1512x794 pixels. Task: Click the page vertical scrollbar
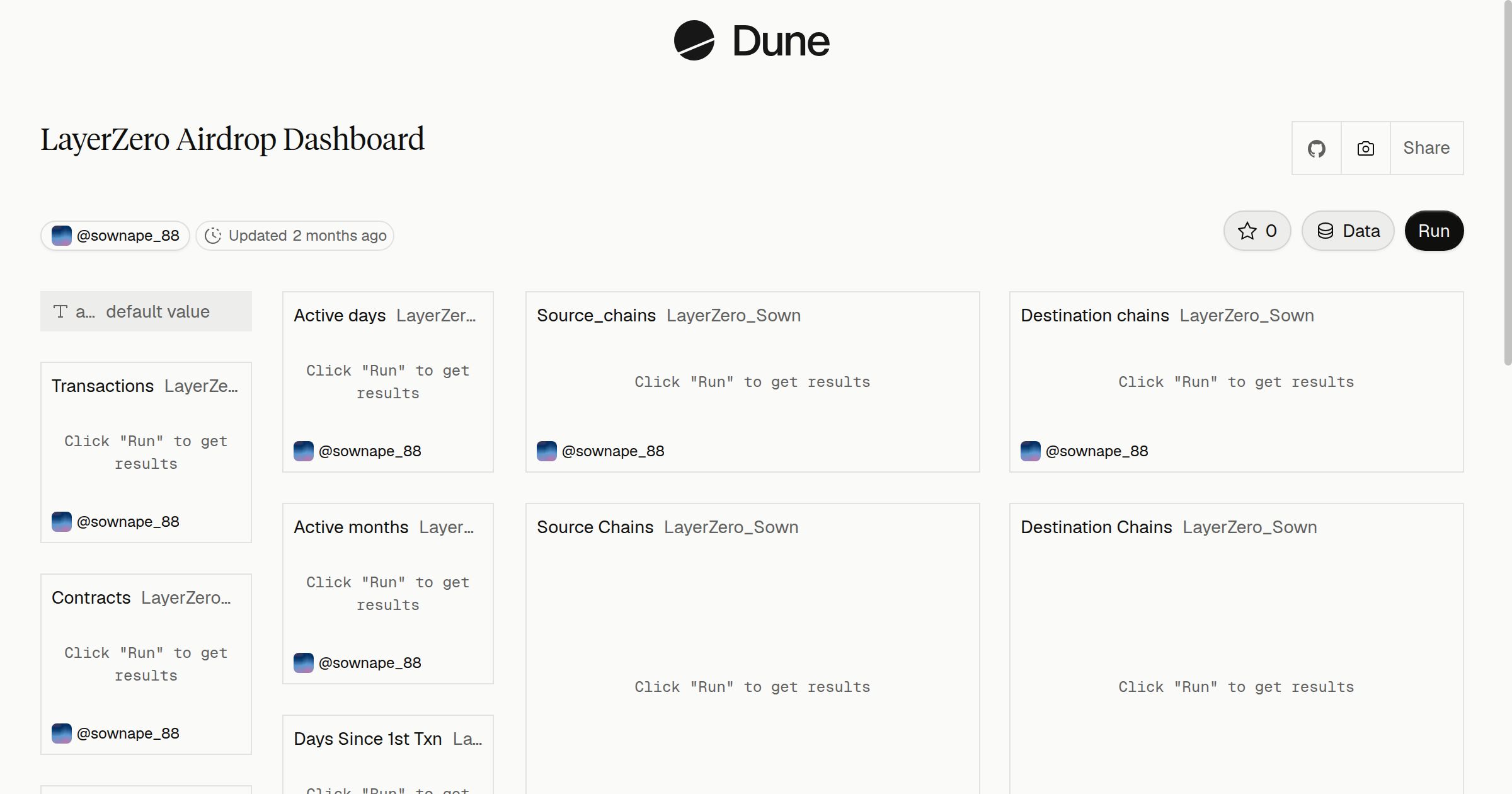tap(1508, 183)
